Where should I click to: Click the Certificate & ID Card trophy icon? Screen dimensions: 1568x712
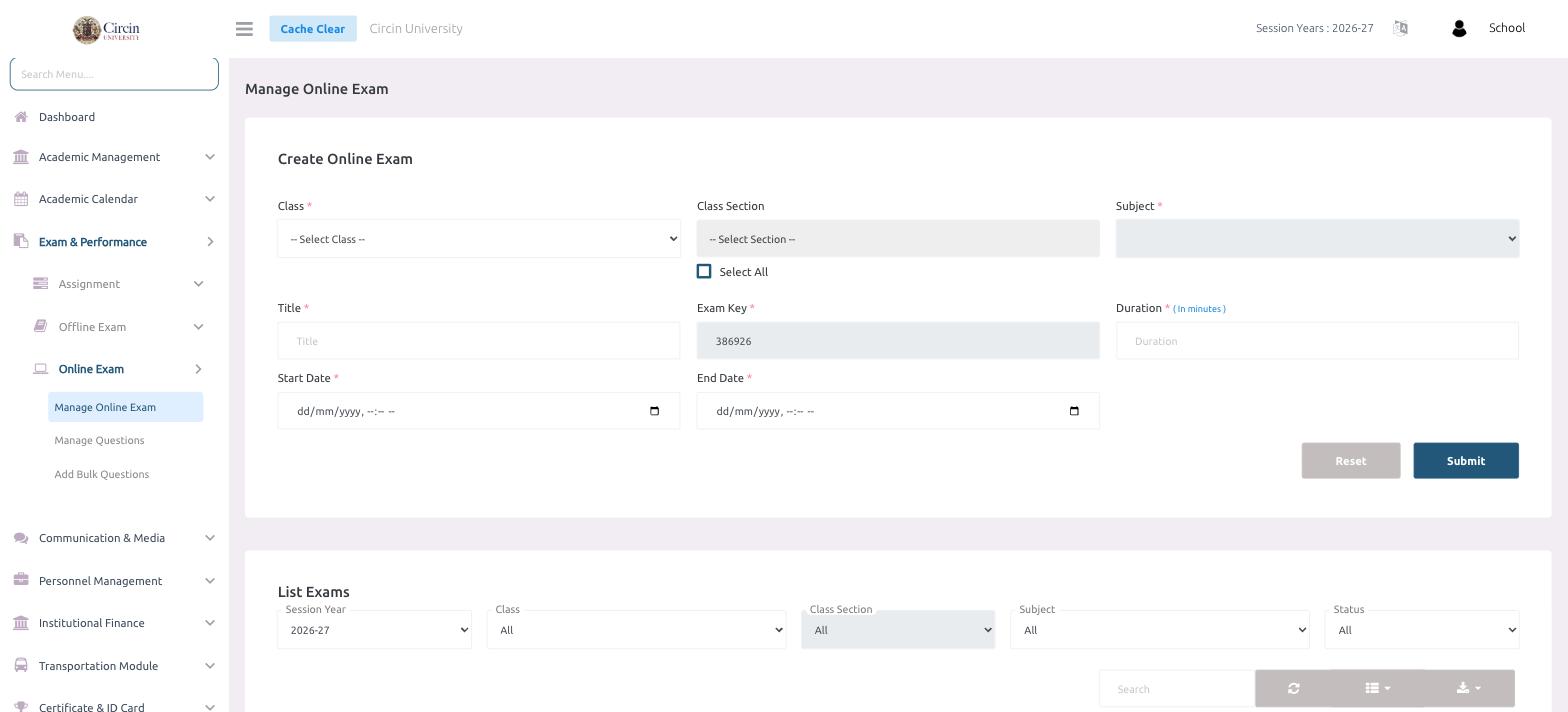click(21, 706)
